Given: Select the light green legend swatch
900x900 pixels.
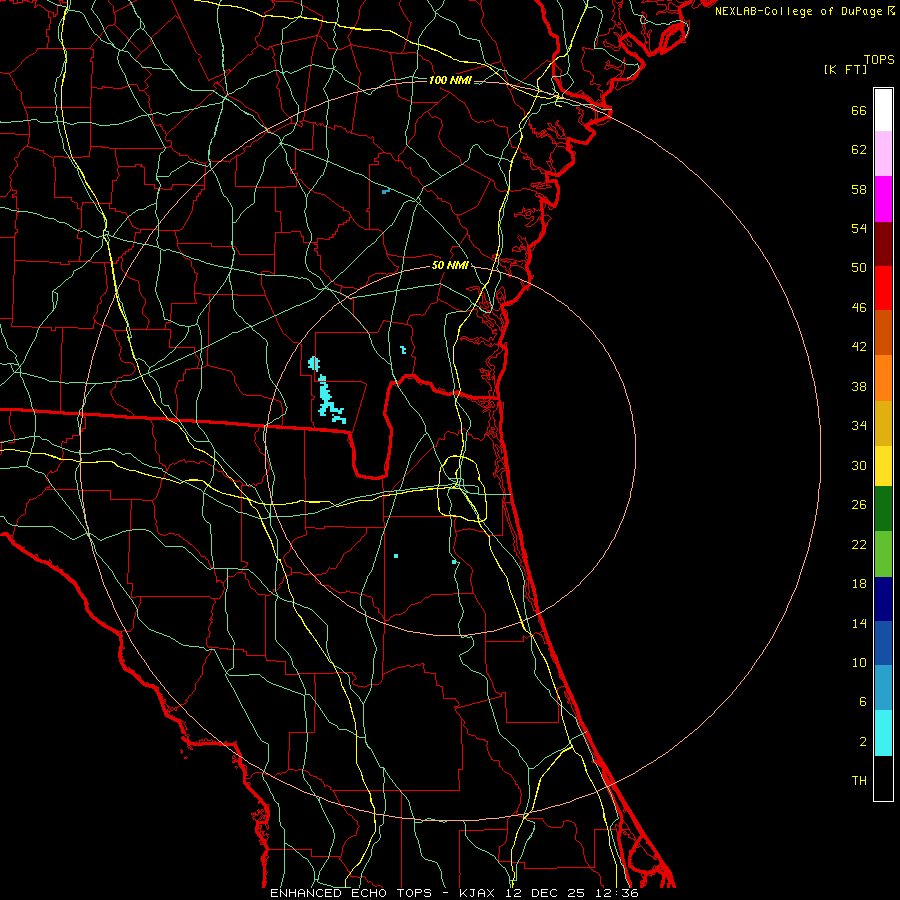Looking at the screenshot, I should click(x=883, y=553).
